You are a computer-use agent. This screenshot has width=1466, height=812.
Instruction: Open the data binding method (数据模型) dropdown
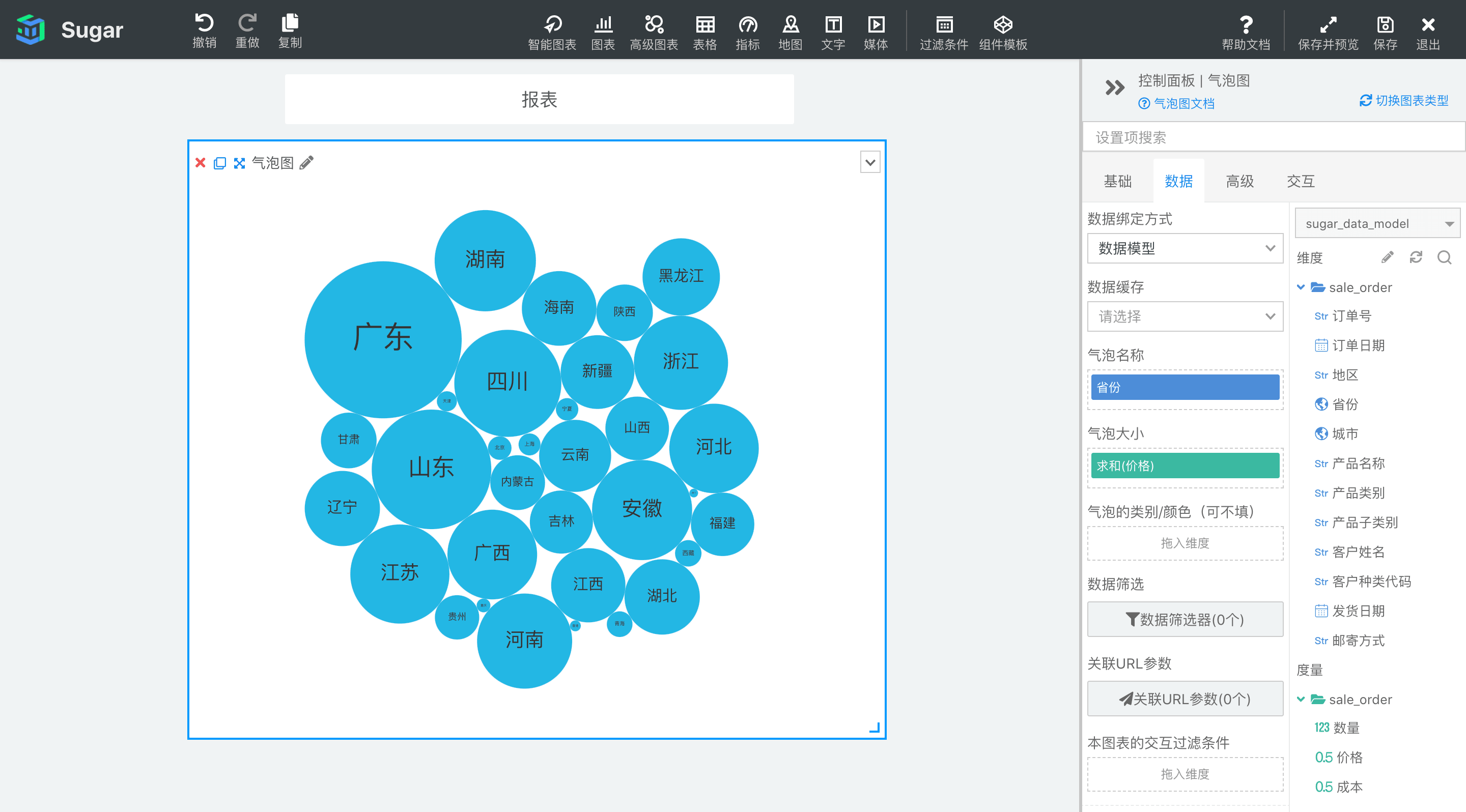coord(1185,248)
